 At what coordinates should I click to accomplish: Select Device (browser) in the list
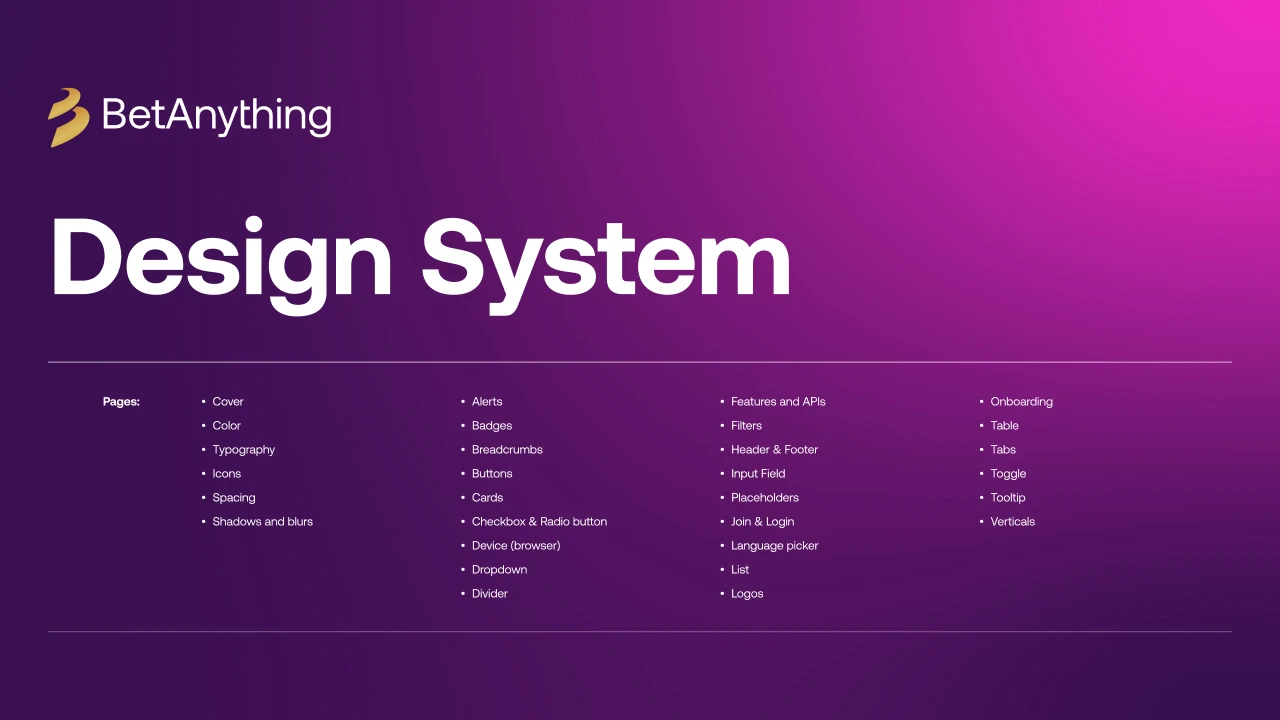click(516, 546)
